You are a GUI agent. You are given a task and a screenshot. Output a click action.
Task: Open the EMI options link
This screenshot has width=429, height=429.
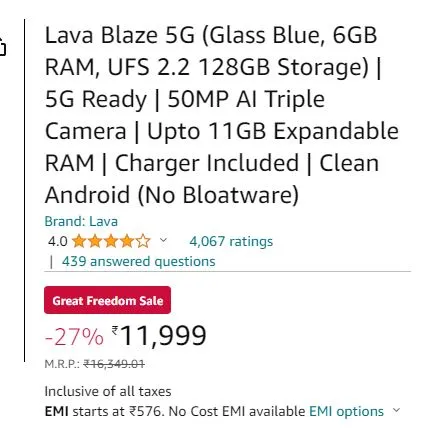coord(346,412)
